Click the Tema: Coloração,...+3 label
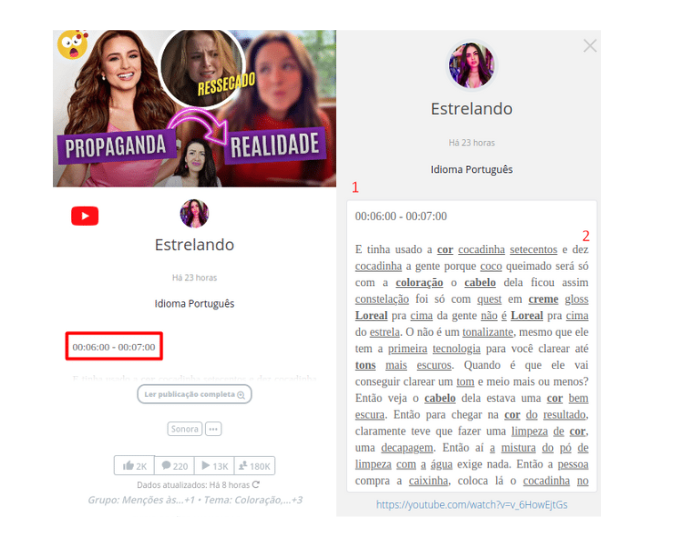 (253, 500)
